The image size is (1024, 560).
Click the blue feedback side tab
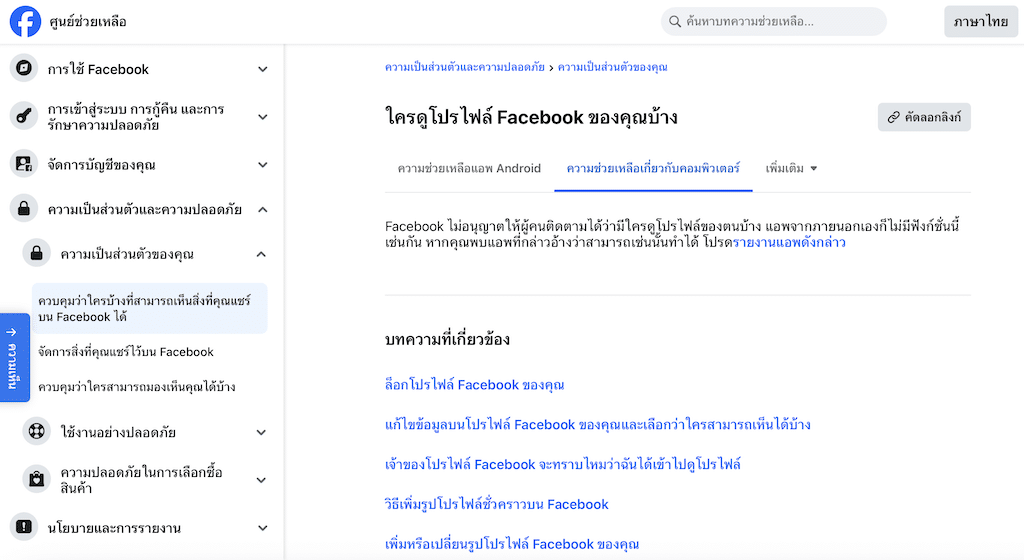click(14, 357)
